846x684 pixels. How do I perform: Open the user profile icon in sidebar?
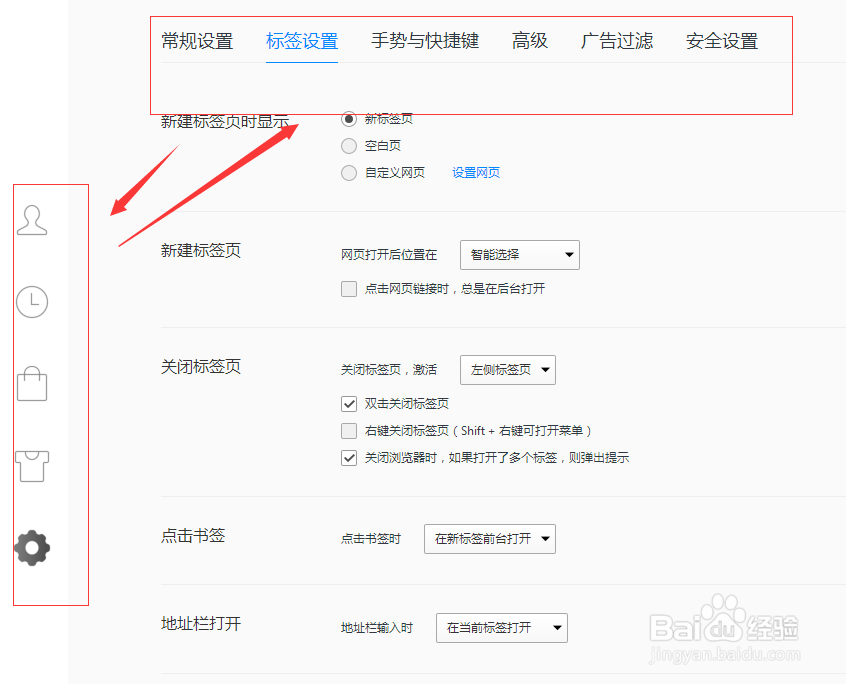(x=32, y=222)
